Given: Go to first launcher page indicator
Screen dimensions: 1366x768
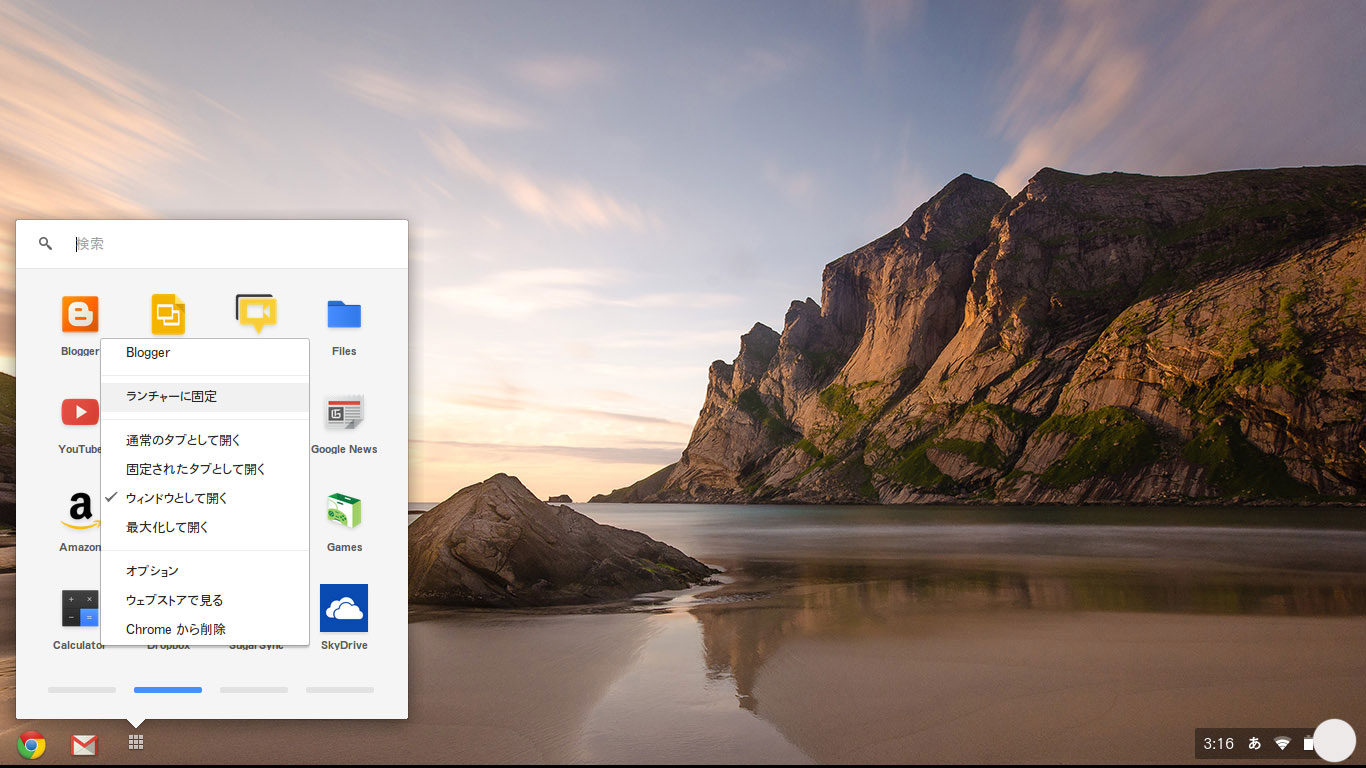Looking at the screenshot, I should [82, 690].
